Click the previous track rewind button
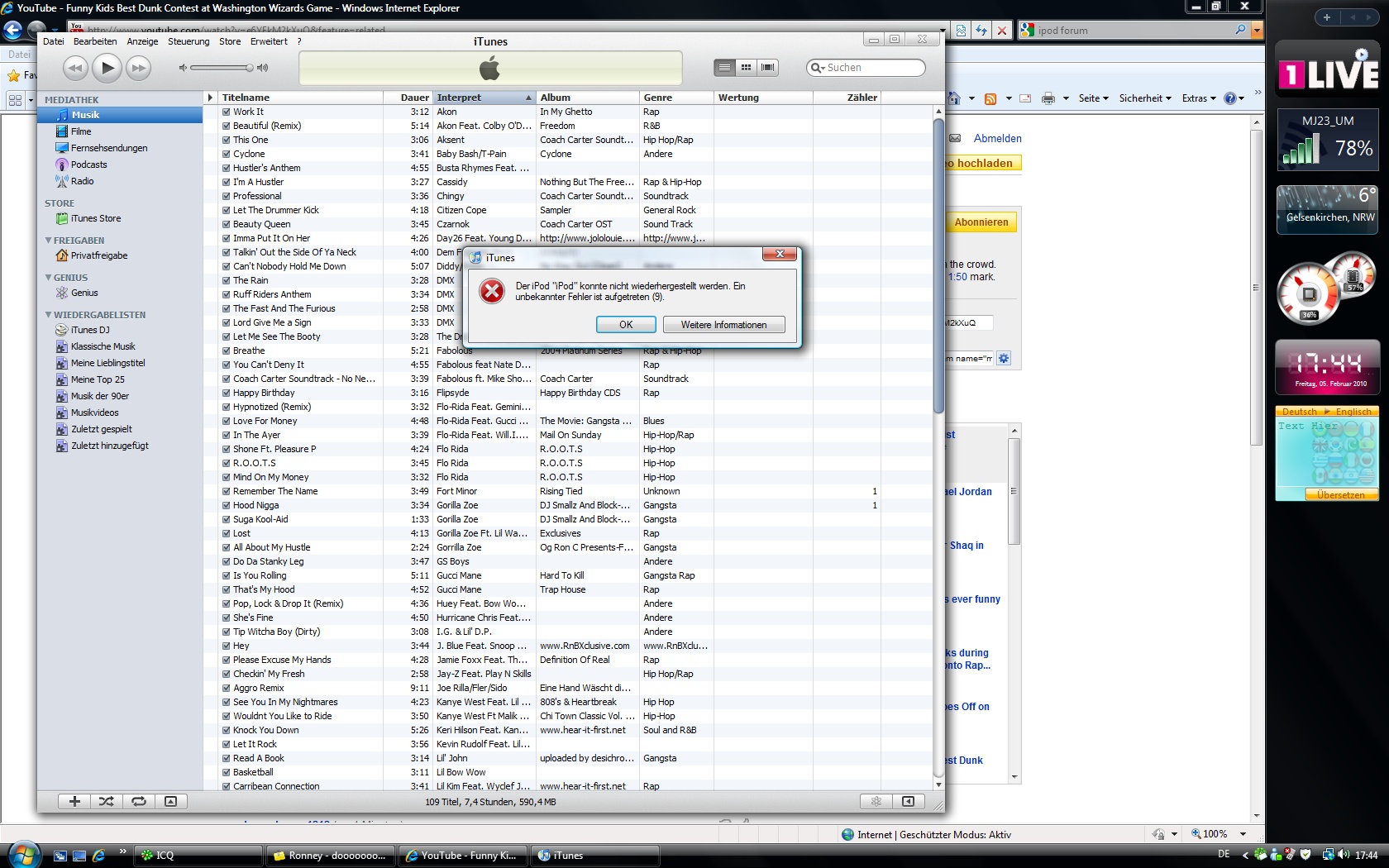 (x=75, y=68)
